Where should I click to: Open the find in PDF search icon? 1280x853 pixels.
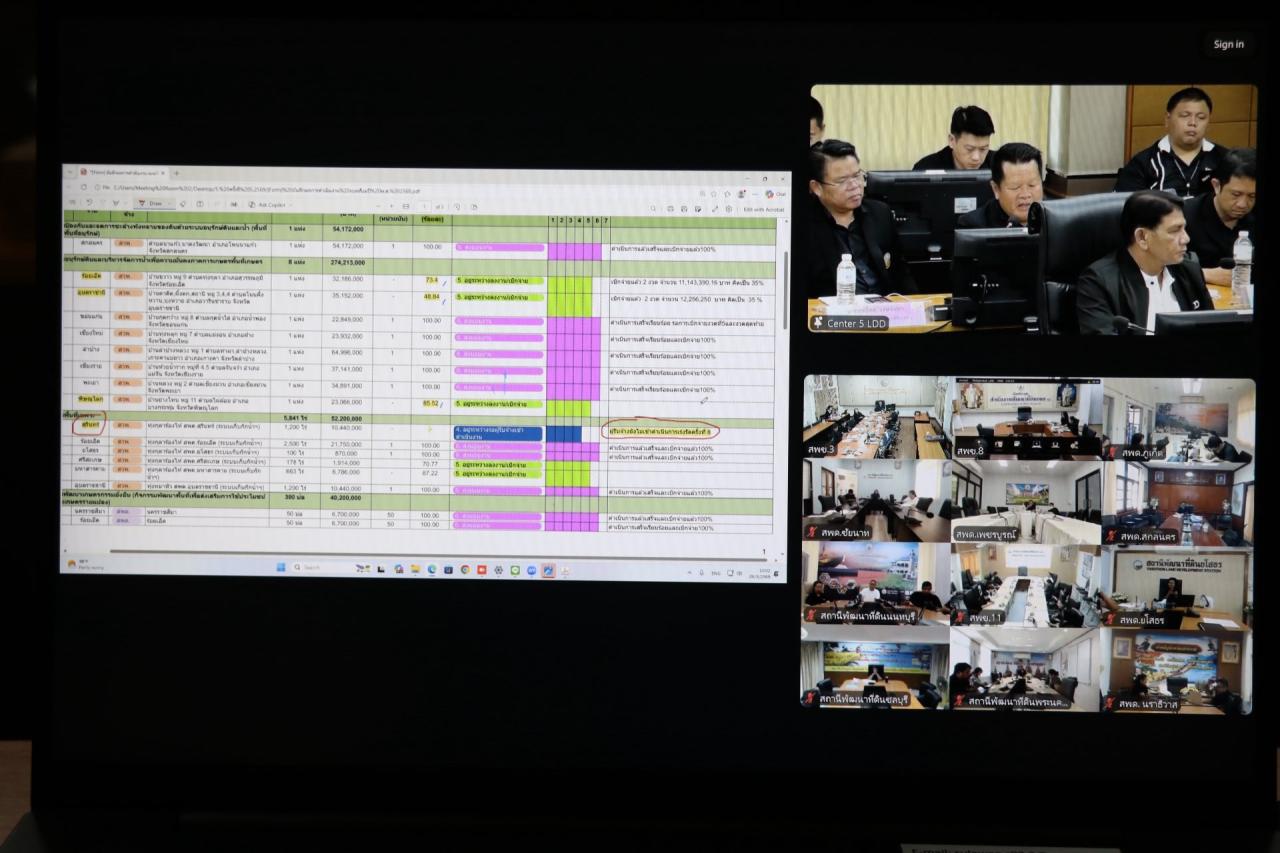[x=653, y=208]
